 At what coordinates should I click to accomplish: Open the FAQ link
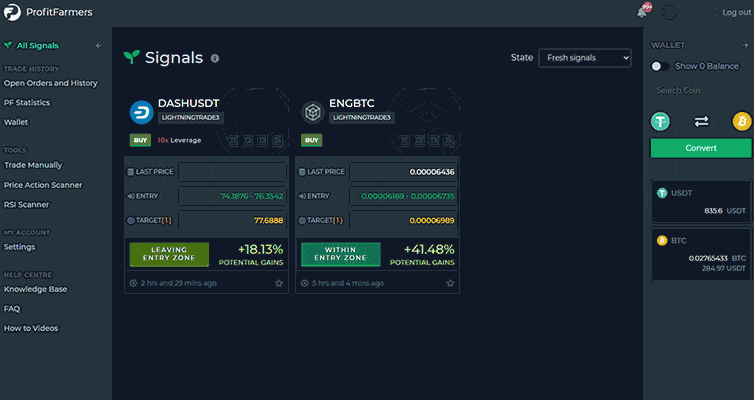coord(12,309)
